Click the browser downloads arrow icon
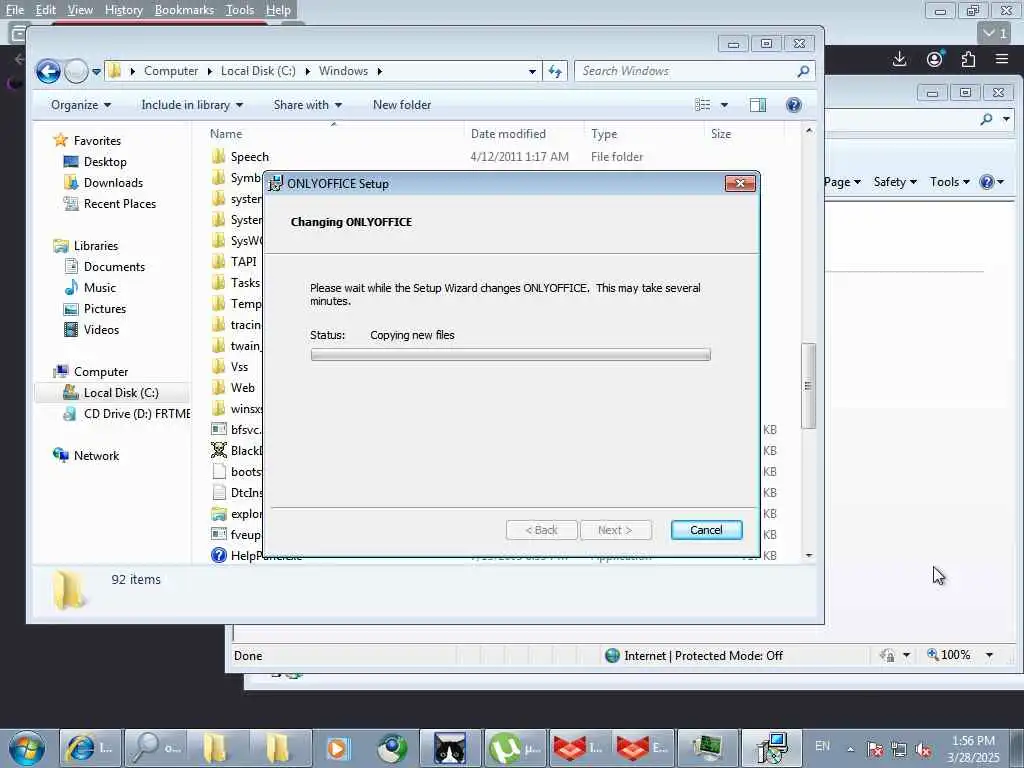This screenshot has height=768, width=1024. [x=899, y=59]
